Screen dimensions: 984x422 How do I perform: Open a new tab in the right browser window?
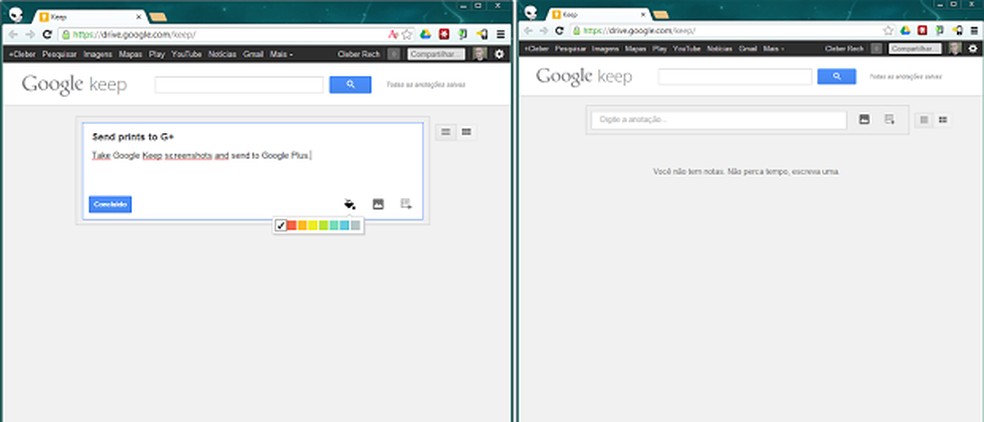click(660, 15)
